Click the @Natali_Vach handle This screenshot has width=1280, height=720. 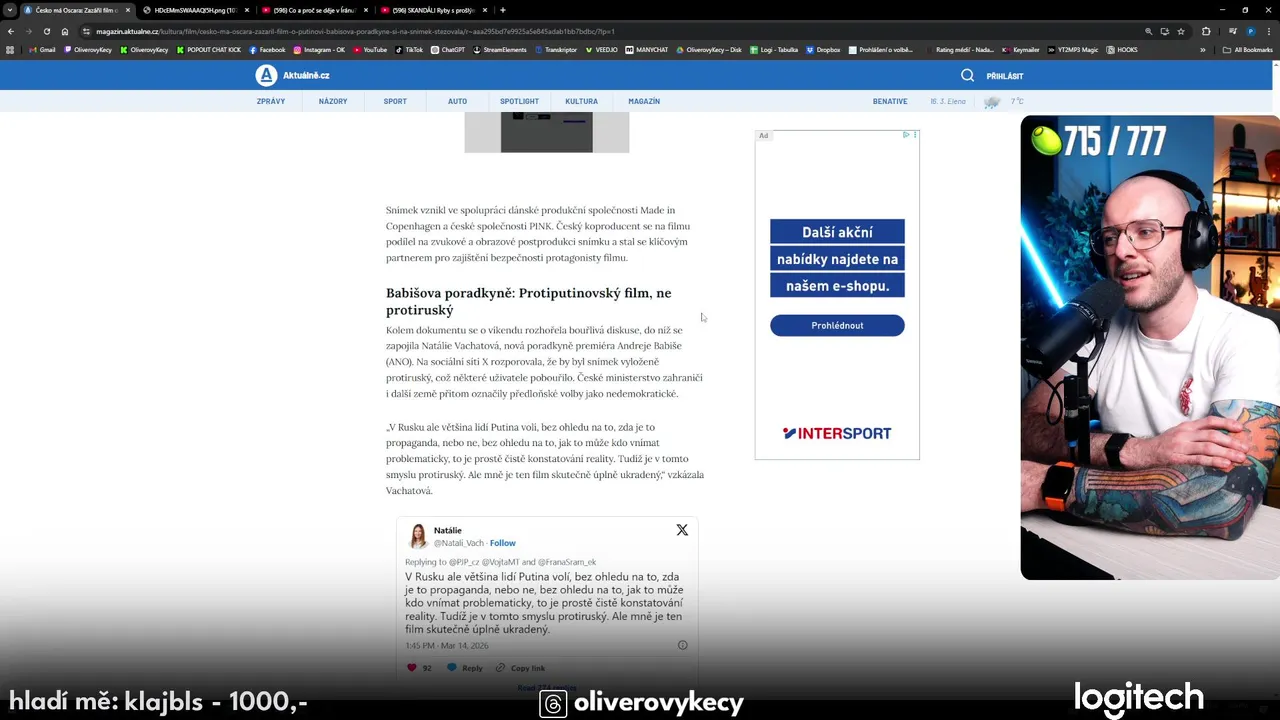point(459,543)
